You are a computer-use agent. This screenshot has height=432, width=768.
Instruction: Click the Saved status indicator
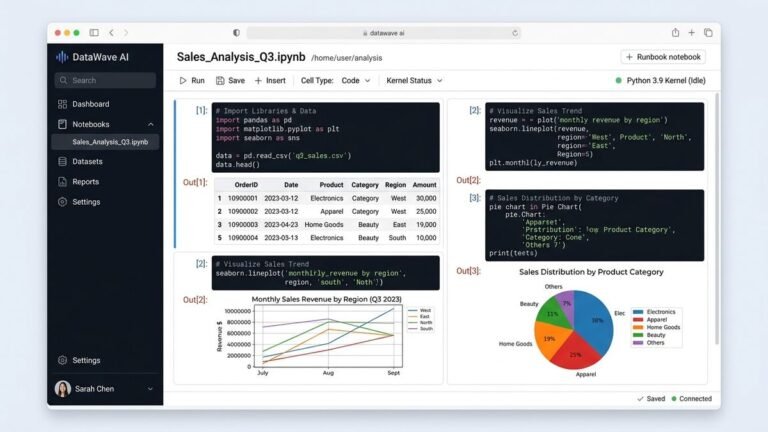pyautogui.click(x=651, y=399)
